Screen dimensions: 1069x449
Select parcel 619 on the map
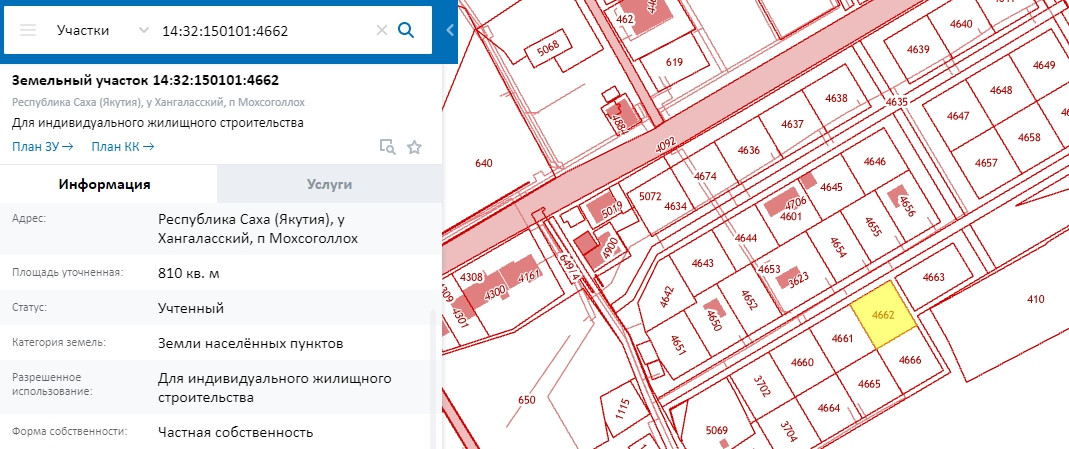pos(674,62)
